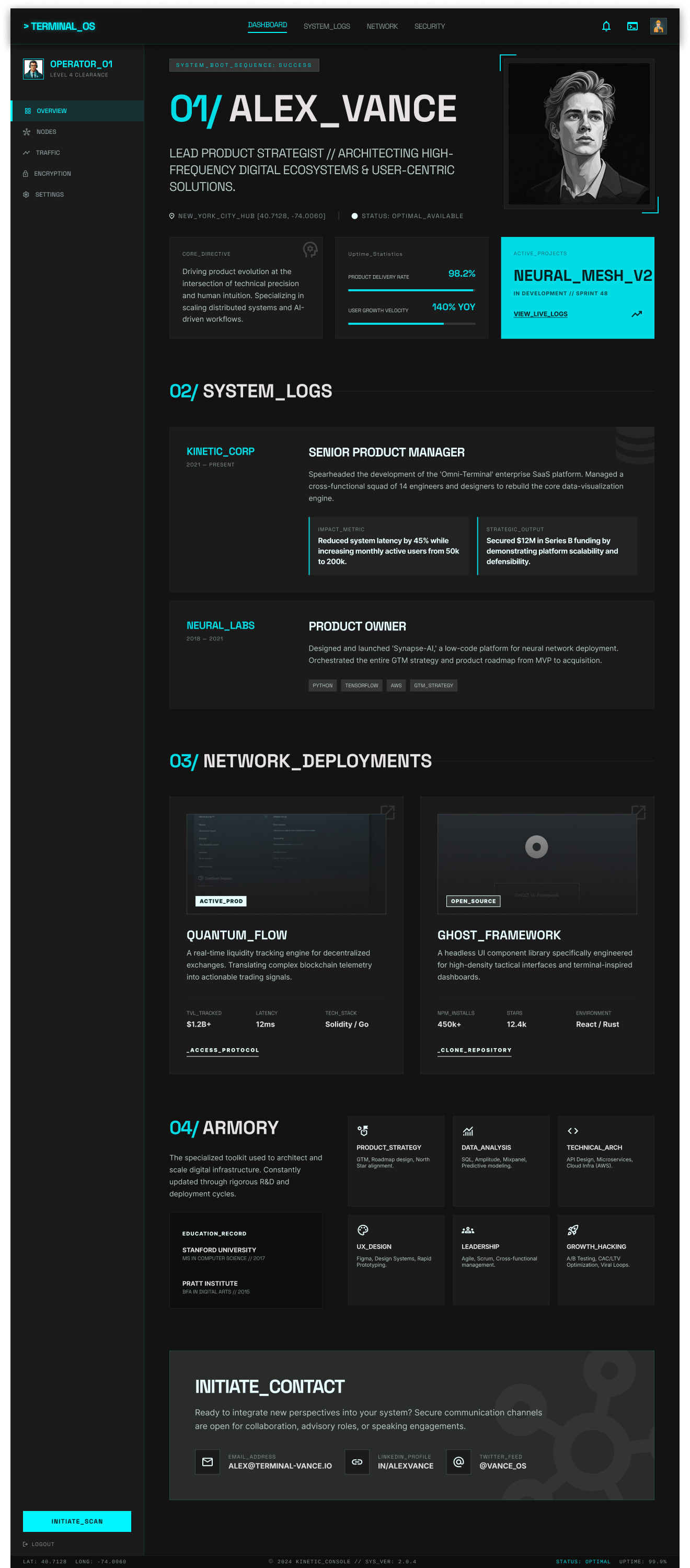Click the Product Delivery Rate progress bar
This screenshot has width=690, height=1568.
click(411, 290)
